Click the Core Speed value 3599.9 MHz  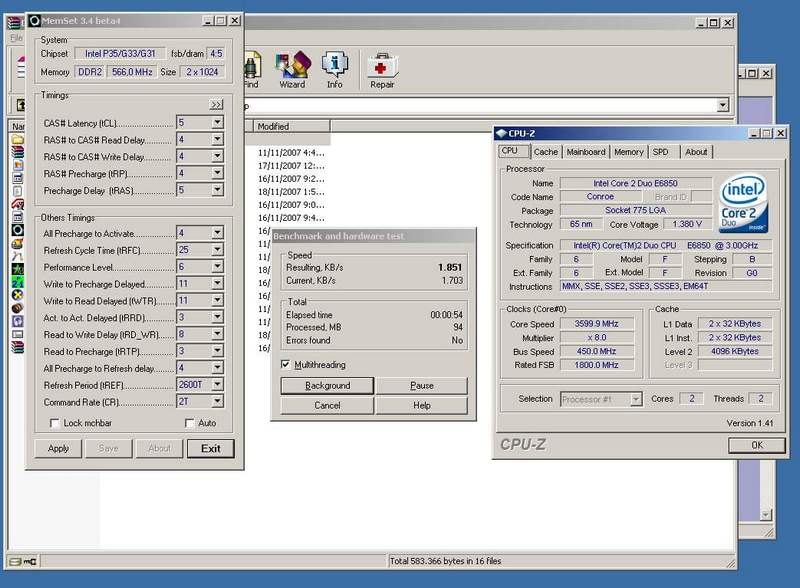click(x=596, y=324)
